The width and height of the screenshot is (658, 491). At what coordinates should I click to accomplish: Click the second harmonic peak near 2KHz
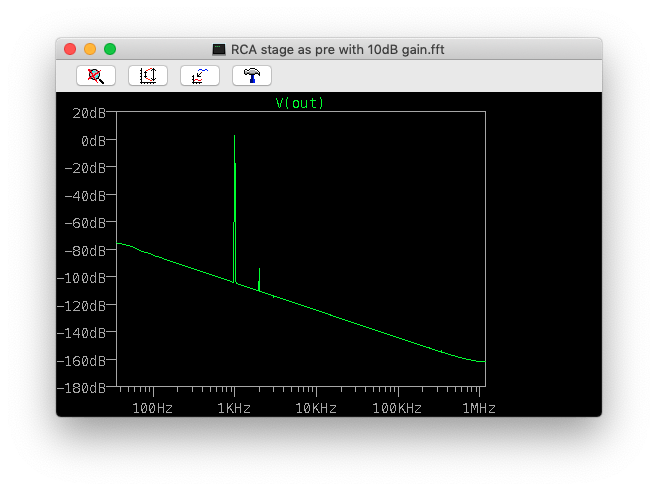coord(259,279)
